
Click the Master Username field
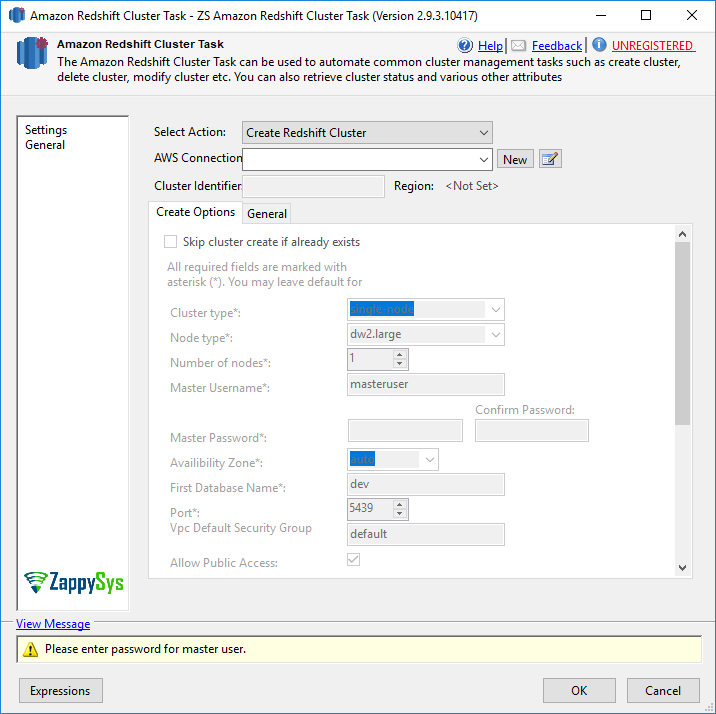426,384
